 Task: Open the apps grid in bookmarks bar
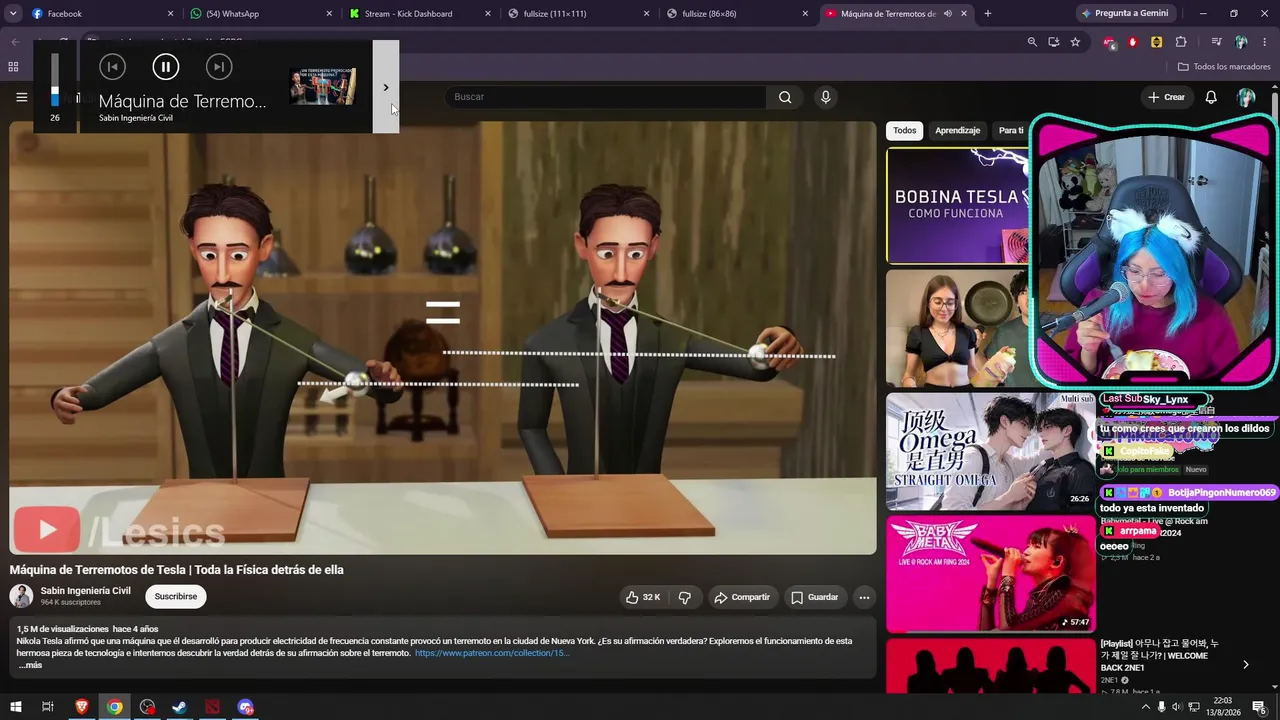[x=13, y=67]
